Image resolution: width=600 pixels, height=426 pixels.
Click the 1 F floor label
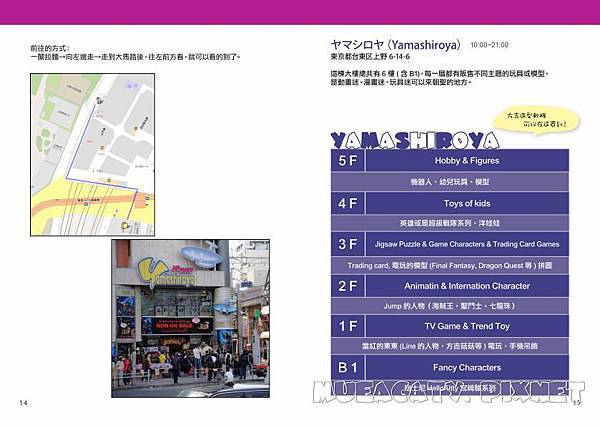point(348,326)
